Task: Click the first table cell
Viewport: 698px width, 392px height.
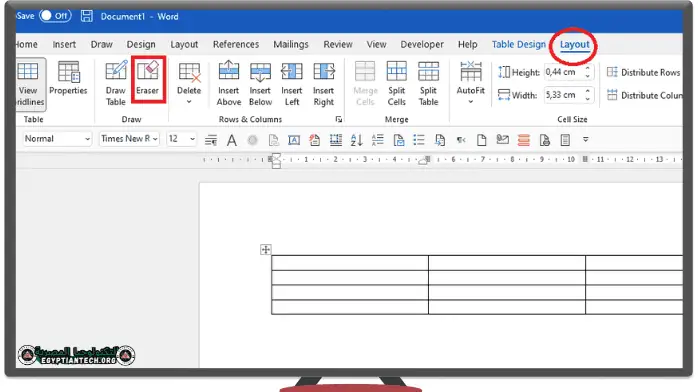Action: 350,263
